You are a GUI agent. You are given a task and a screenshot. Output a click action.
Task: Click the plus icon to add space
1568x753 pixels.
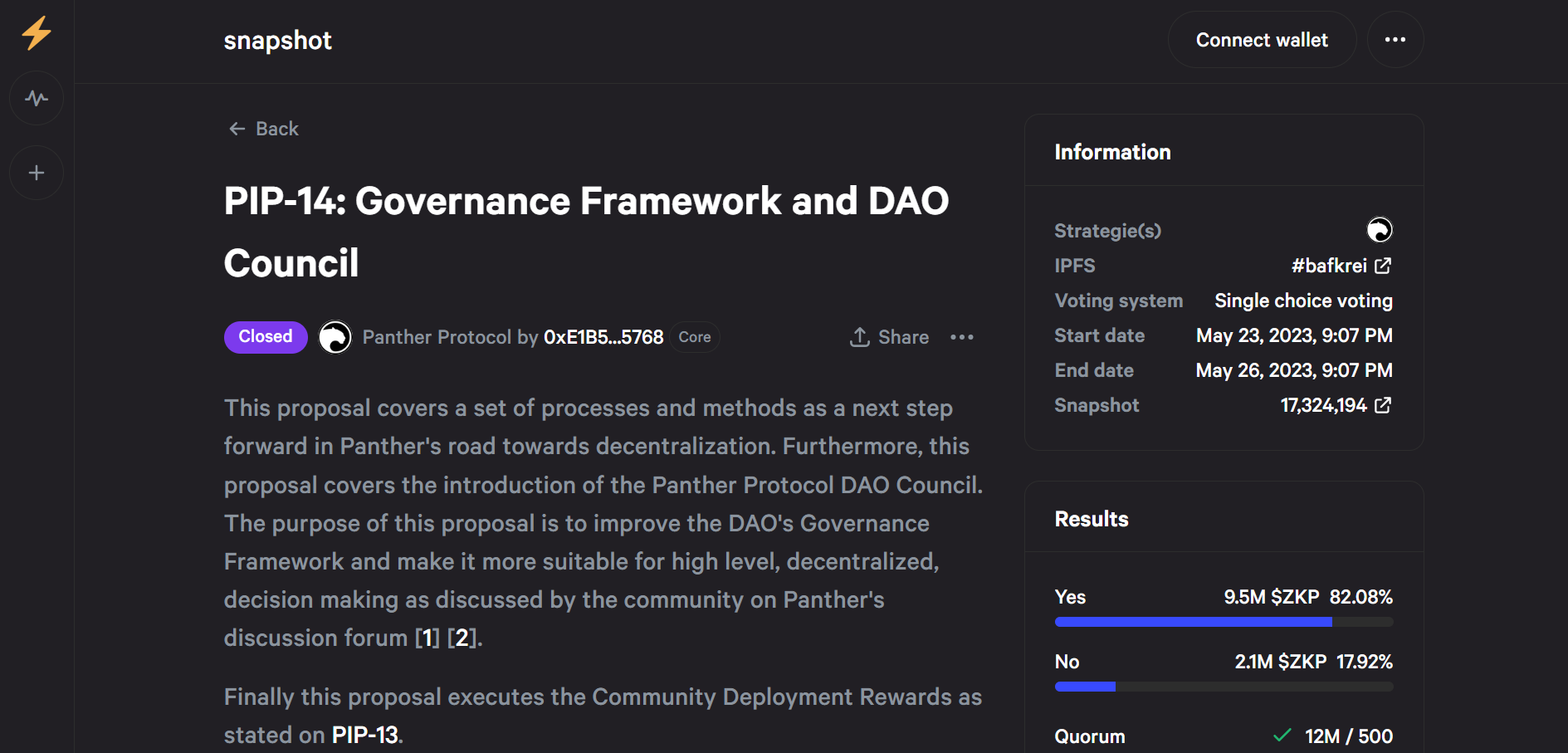point(37,173)
